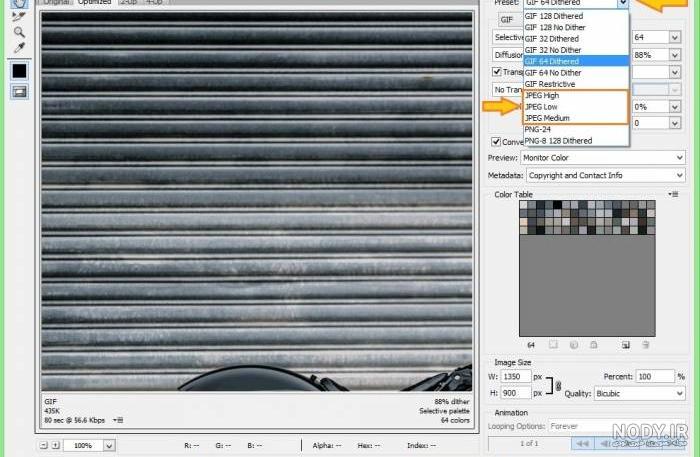Choose GIF 128 No Dither preset

576,27
